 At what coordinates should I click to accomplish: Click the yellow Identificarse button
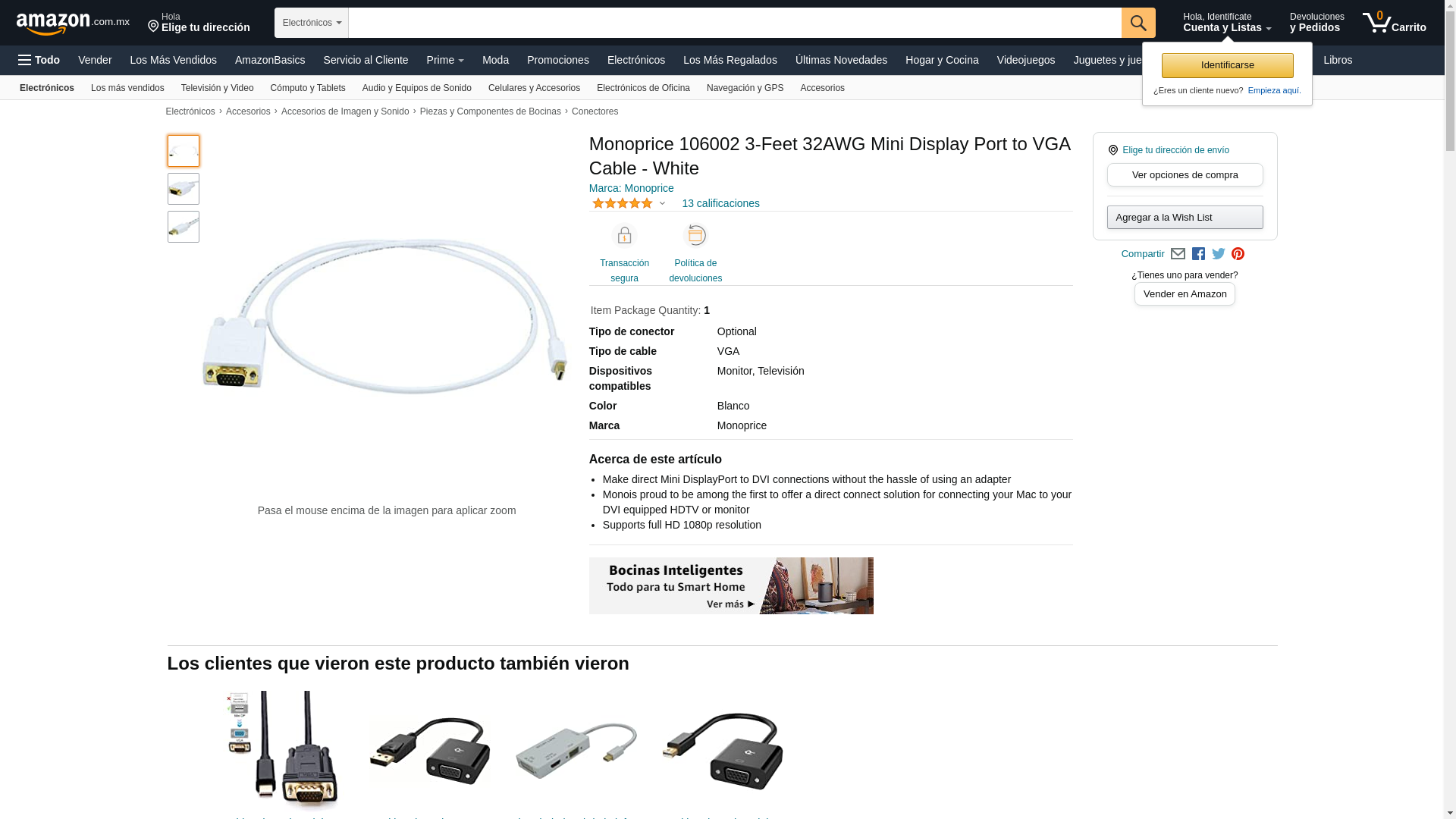click(x=1227, y=65)
